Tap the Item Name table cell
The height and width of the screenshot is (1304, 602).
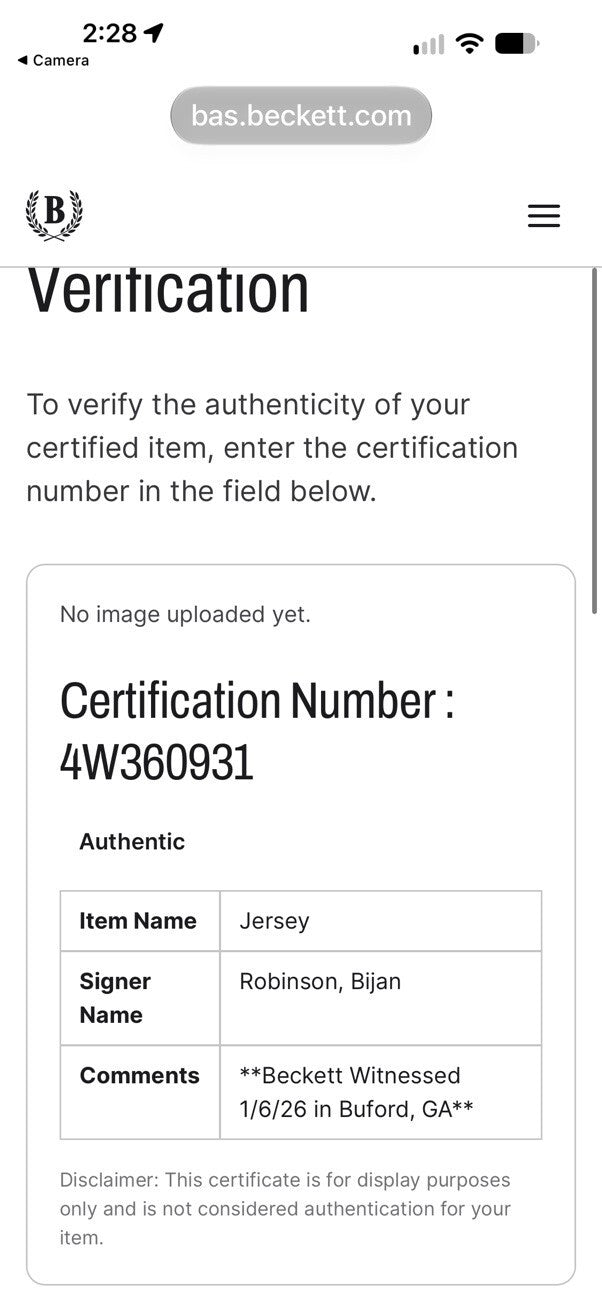(x=140, y=921)
